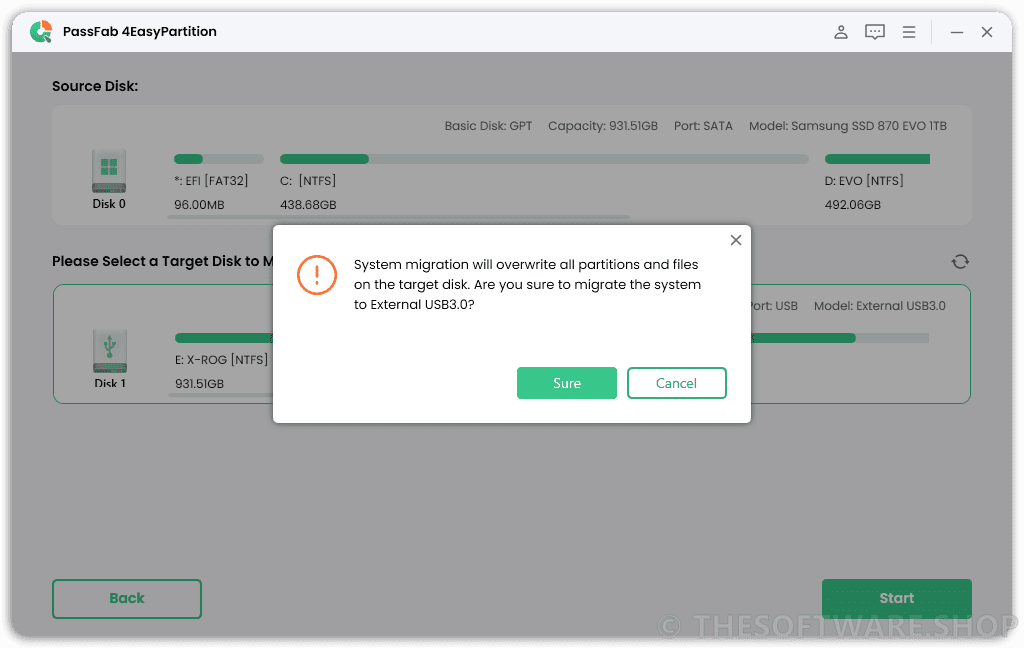Select the D: EVO [NTFS] label
The height and width of the screenshot is (648, 1024).
click(864, 180)
